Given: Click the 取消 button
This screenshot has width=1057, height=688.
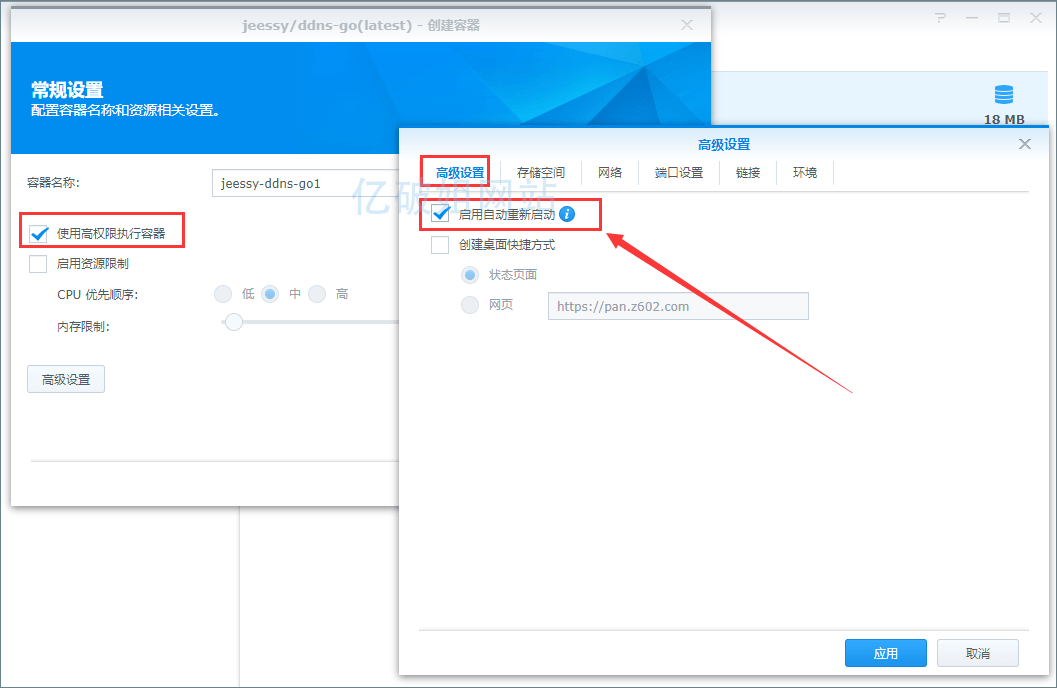Looking at the screenshot, I should click(977, 653).
